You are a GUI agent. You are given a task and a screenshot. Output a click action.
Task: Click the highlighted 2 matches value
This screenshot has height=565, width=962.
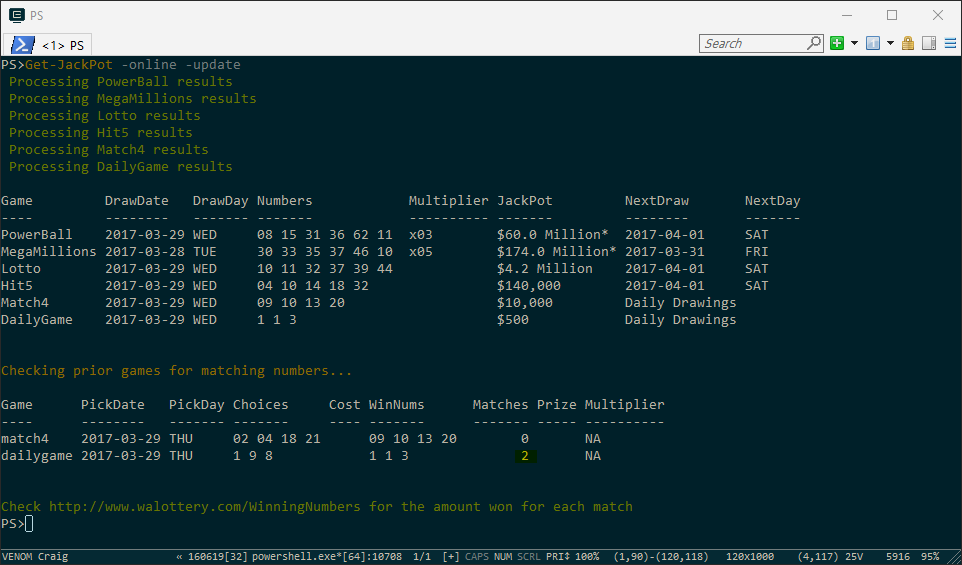525,456
